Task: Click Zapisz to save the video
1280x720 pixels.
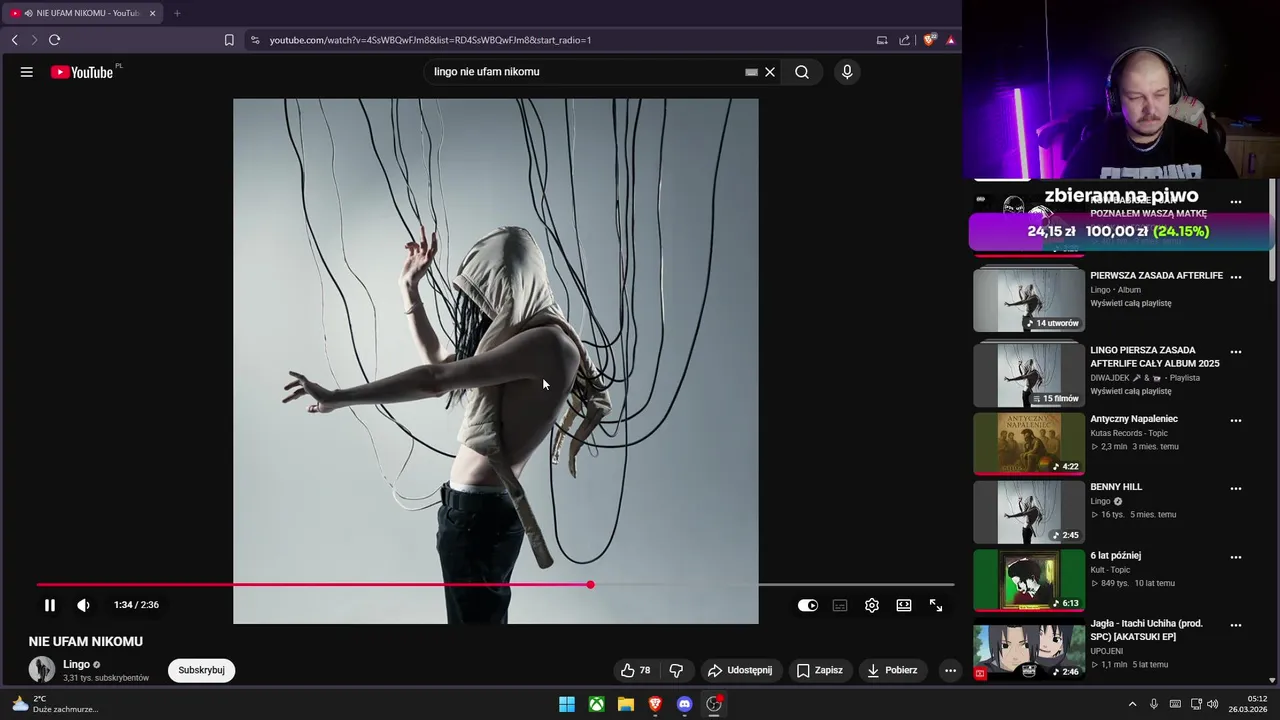Action: pos(820,670)
